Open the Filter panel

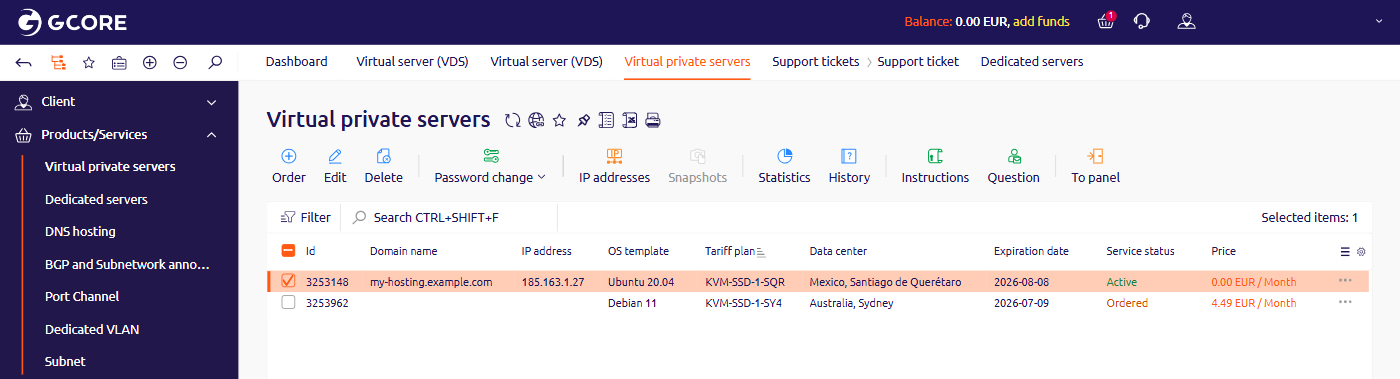[x=306, y=217]
